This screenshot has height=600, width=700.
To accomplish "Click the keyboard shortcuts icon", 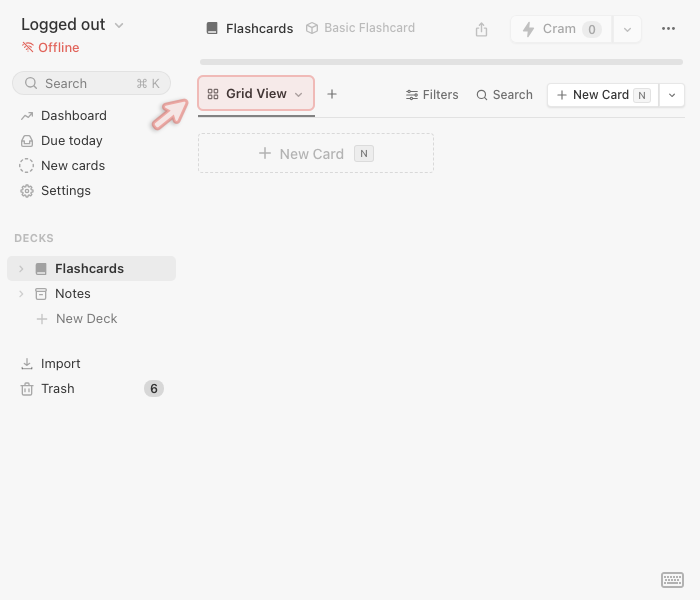I will [672, 580].
